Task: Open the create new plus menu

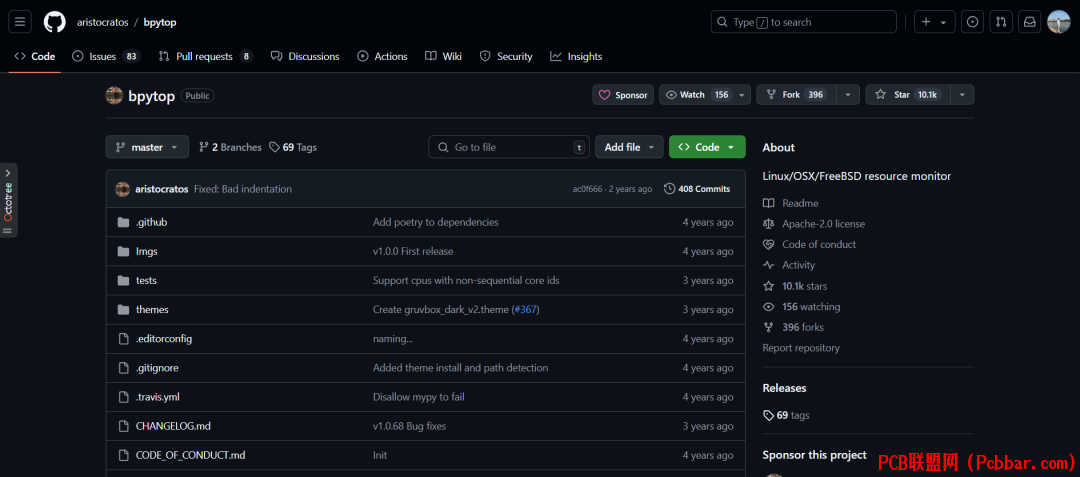Action: tap(935, 22)
